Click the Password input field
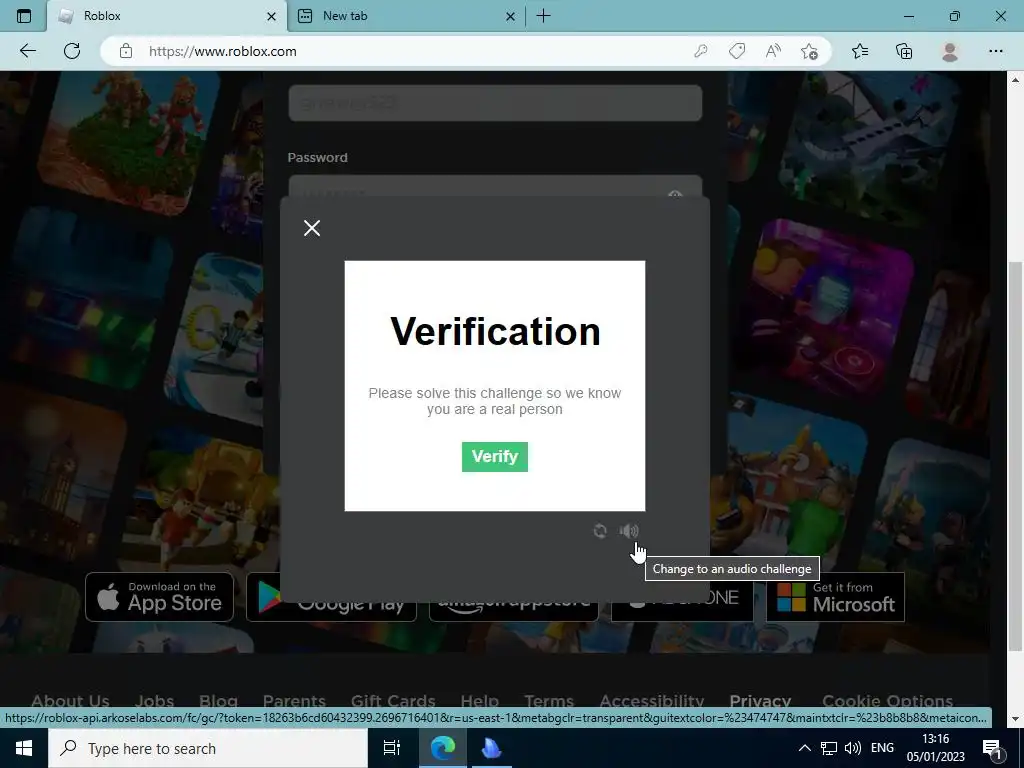The image size is (1024, 768). pyautogui.click(x=495, y=187)
